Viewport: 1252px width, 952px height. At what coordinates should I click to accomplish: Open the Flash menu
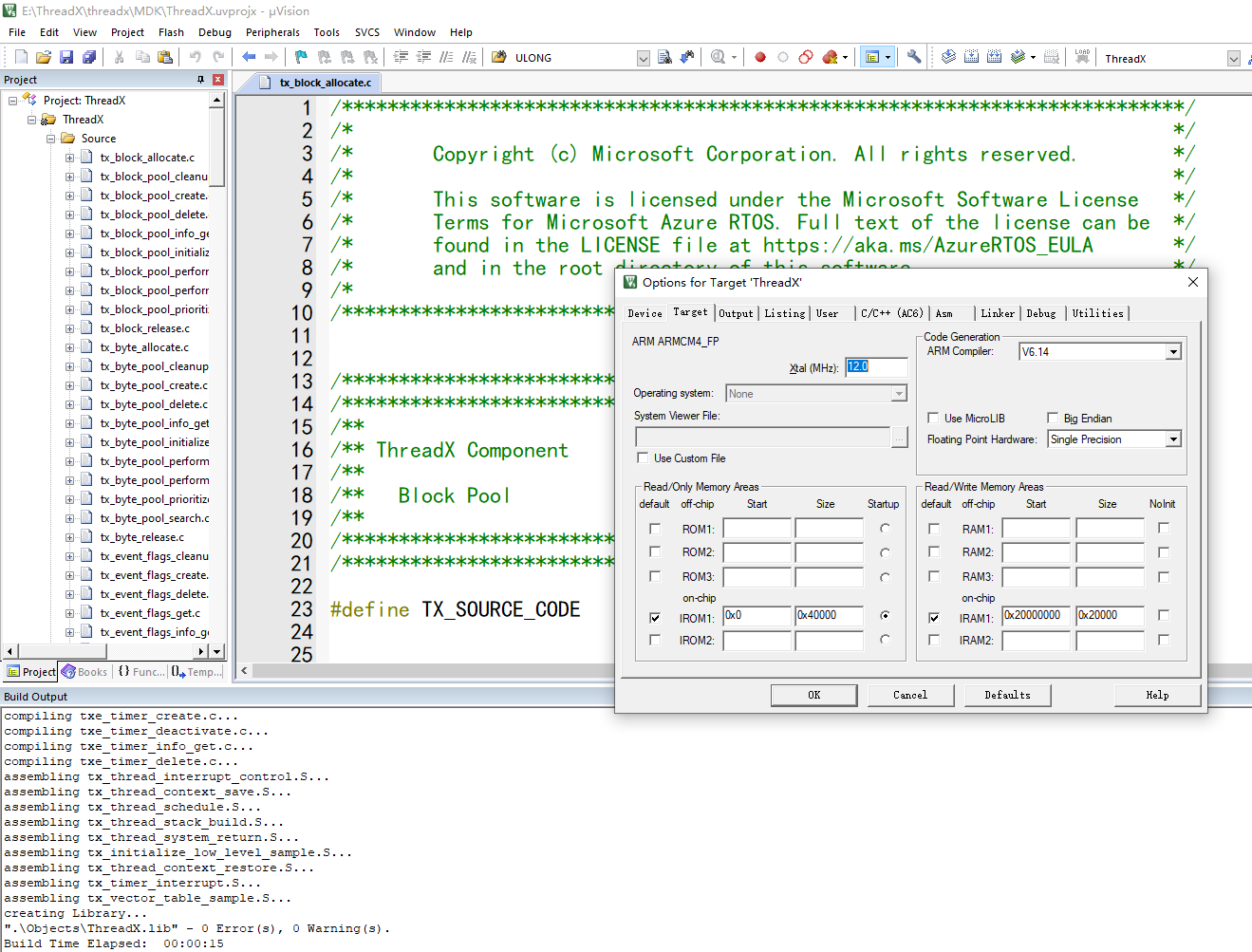coord(171,32)
